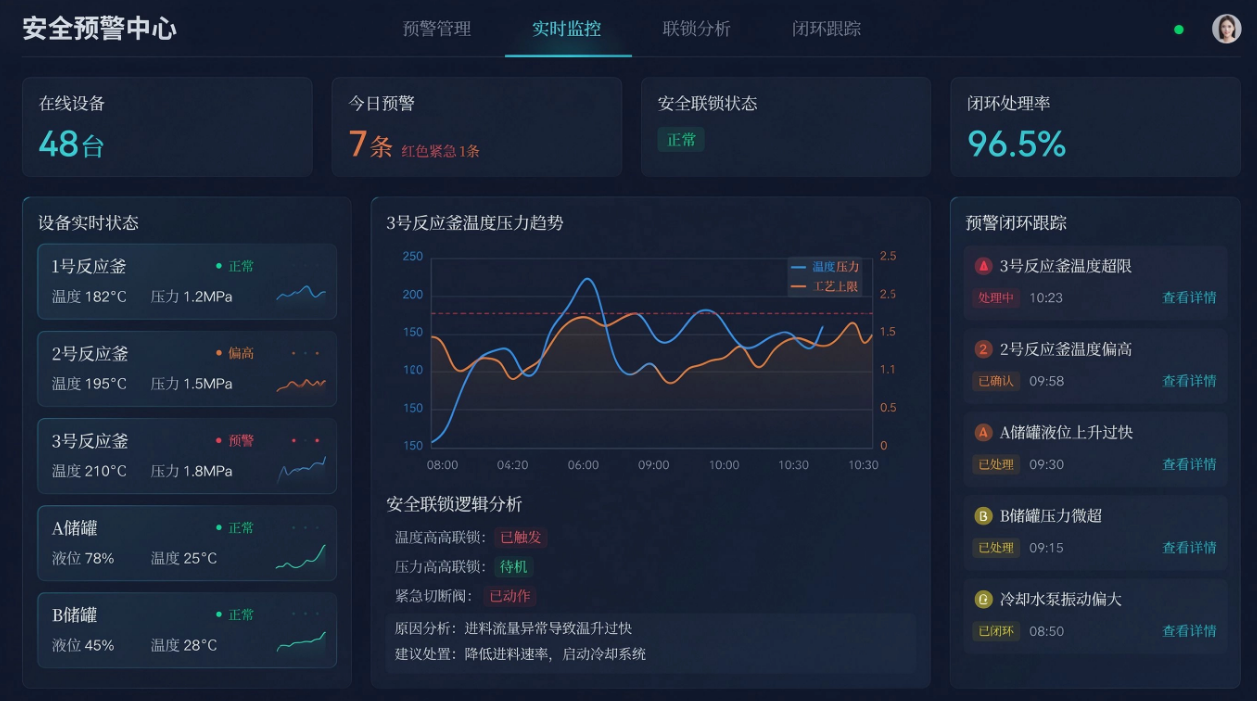Go to the 闭环跟踪 tab
The width and height of the screenshot is (1257, 701).
pos(827,29)
